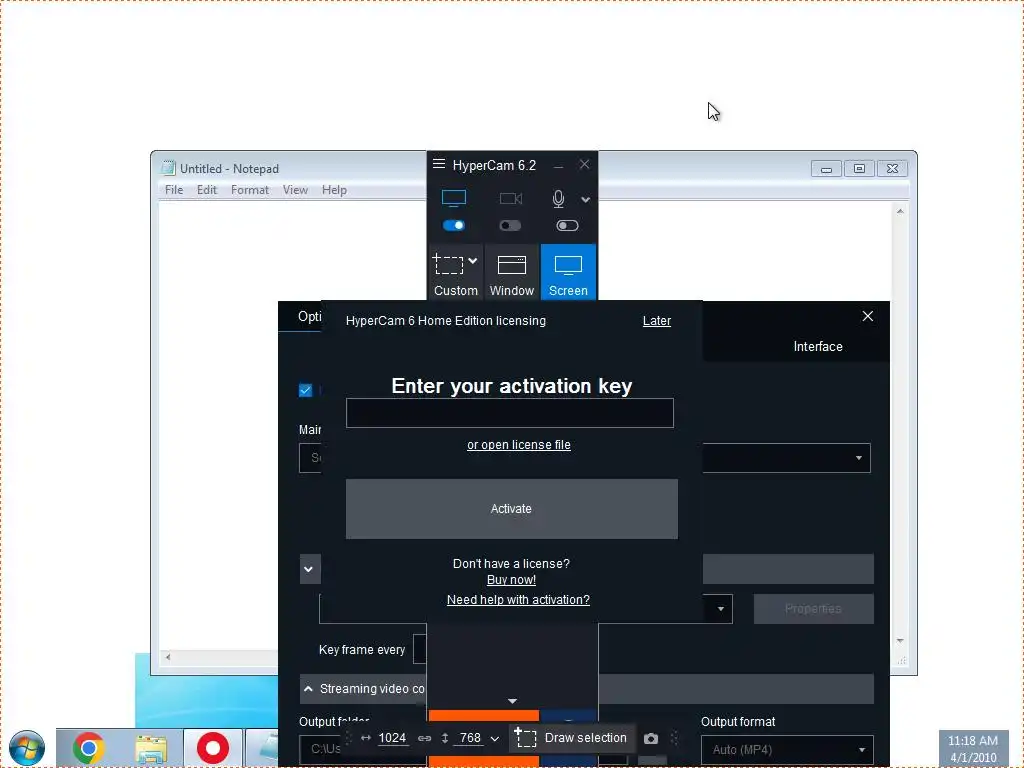The height and width of the screenshot is (768, 1024).
Task: Minimize the HyperCam 6.2 window
Action: pyautogui.click(x=558, y=166)
